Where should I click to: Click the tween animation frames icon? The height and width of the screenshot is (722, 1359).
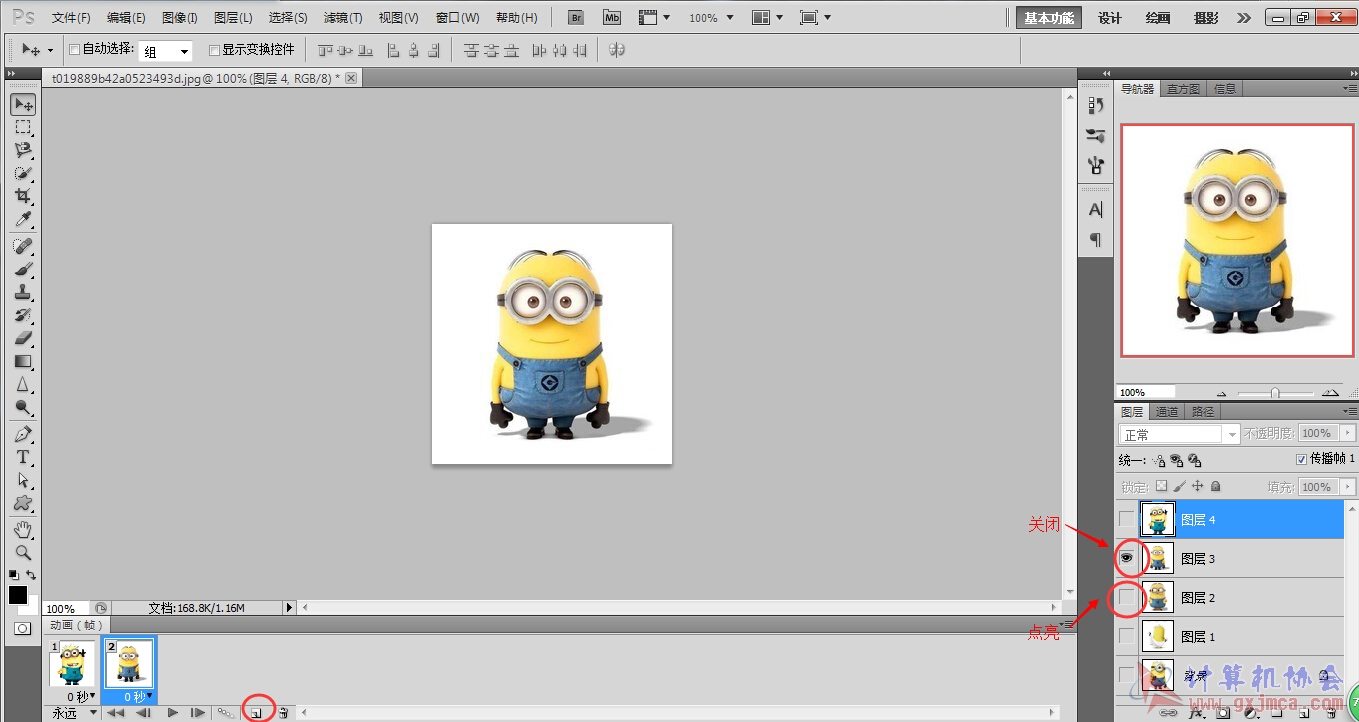click(227, 712)
